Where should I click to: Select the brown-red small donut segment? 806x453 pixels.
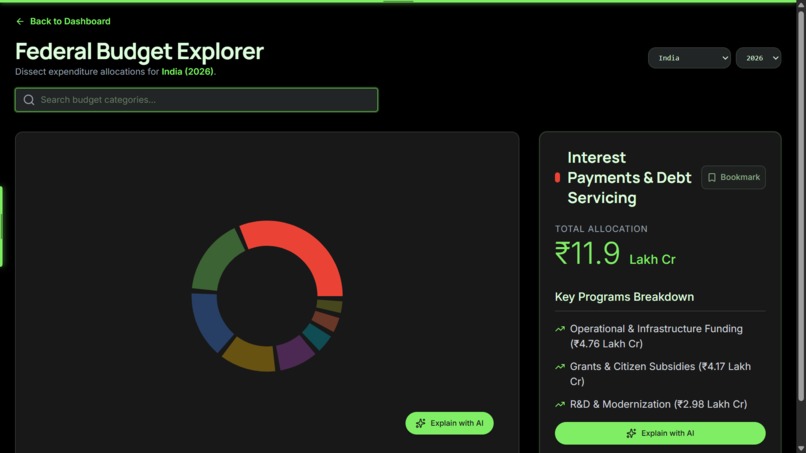coord(326,320)
